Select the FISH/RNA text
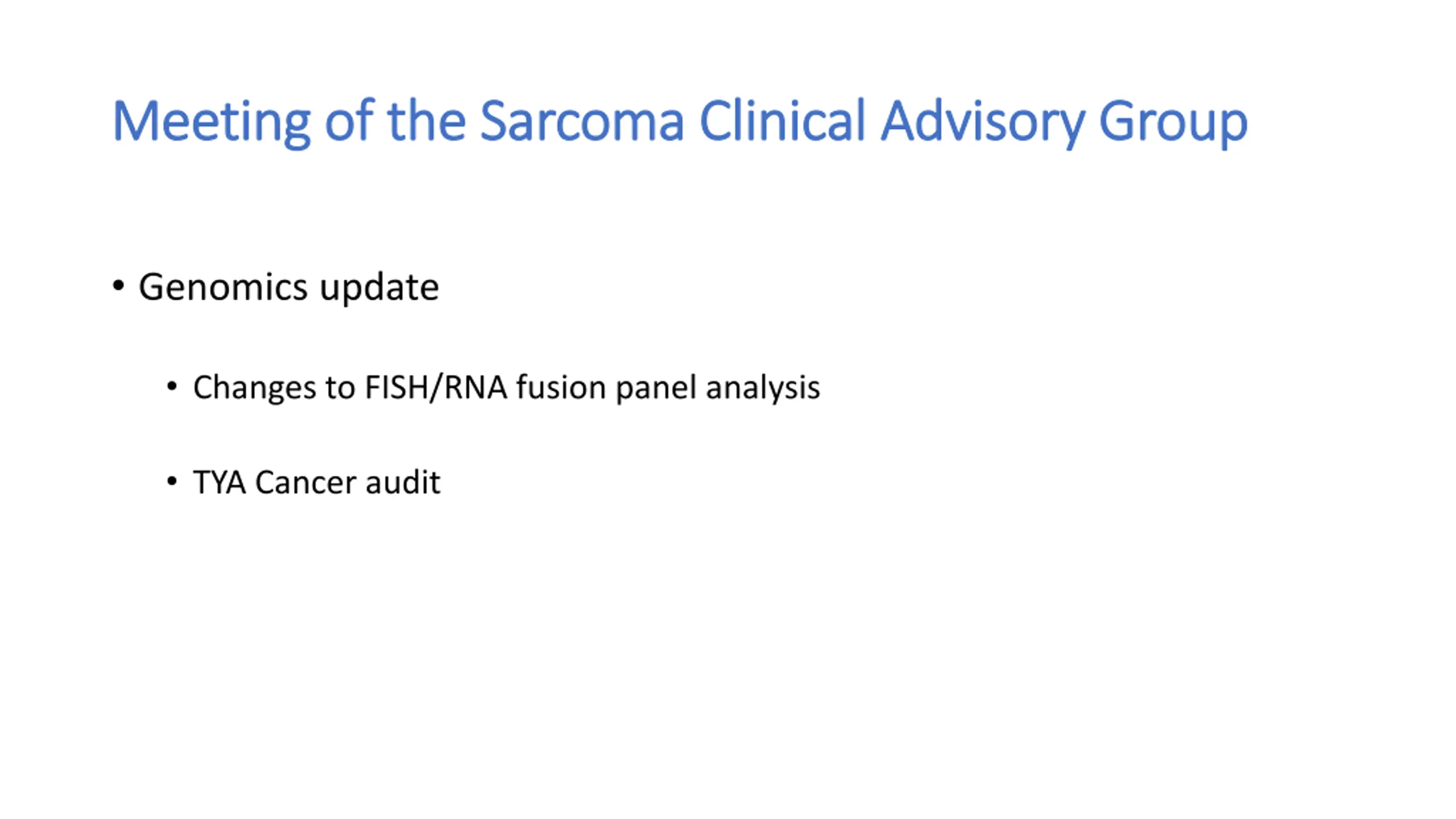 436,388
